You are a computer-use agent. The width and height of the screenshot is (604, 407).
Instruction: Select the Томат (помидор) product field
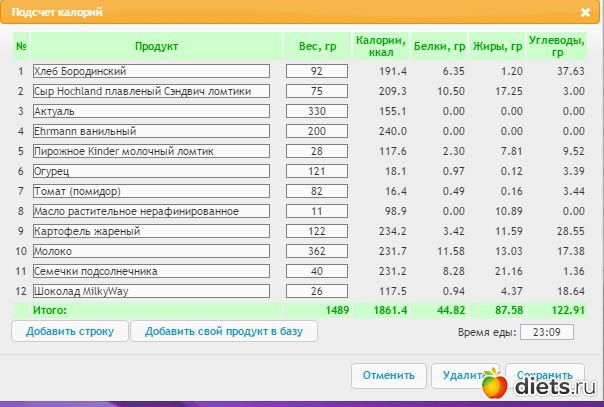click(151, 191)
